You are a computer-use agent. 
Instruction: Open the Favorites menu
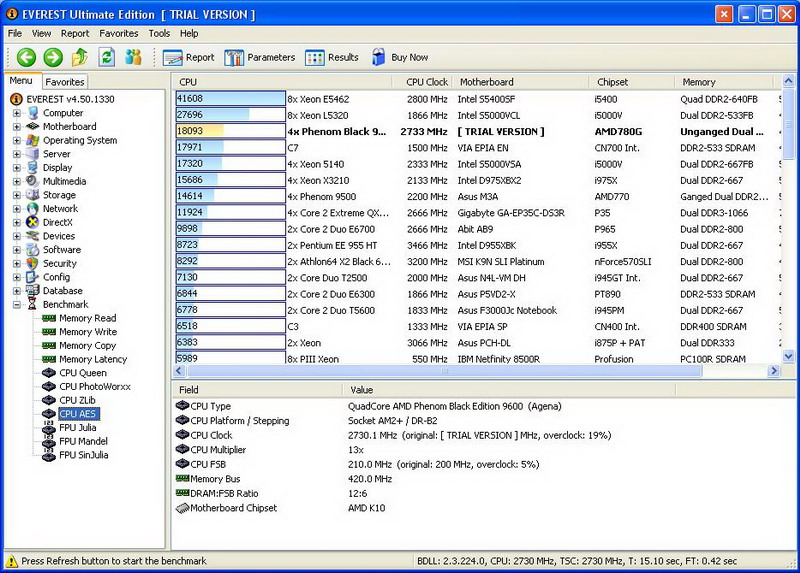pyautogui.click(x=119, y=34)
